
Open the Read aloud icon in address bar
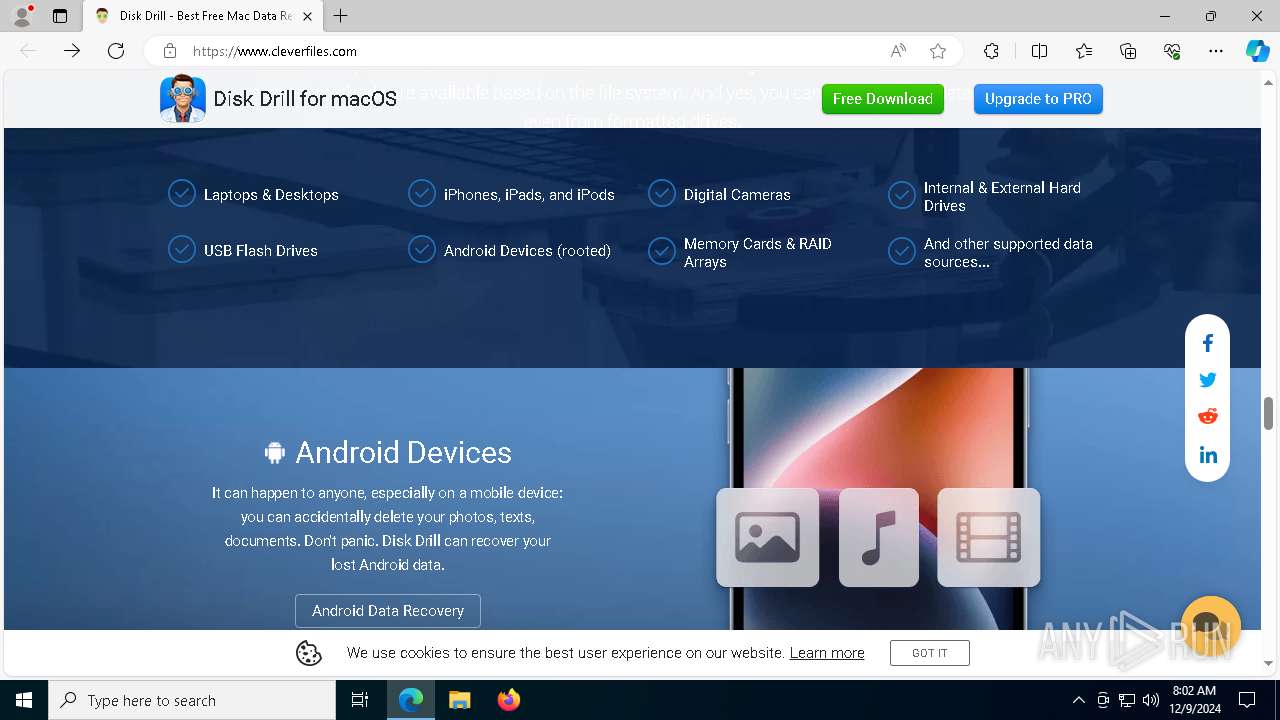coord(898,51)
